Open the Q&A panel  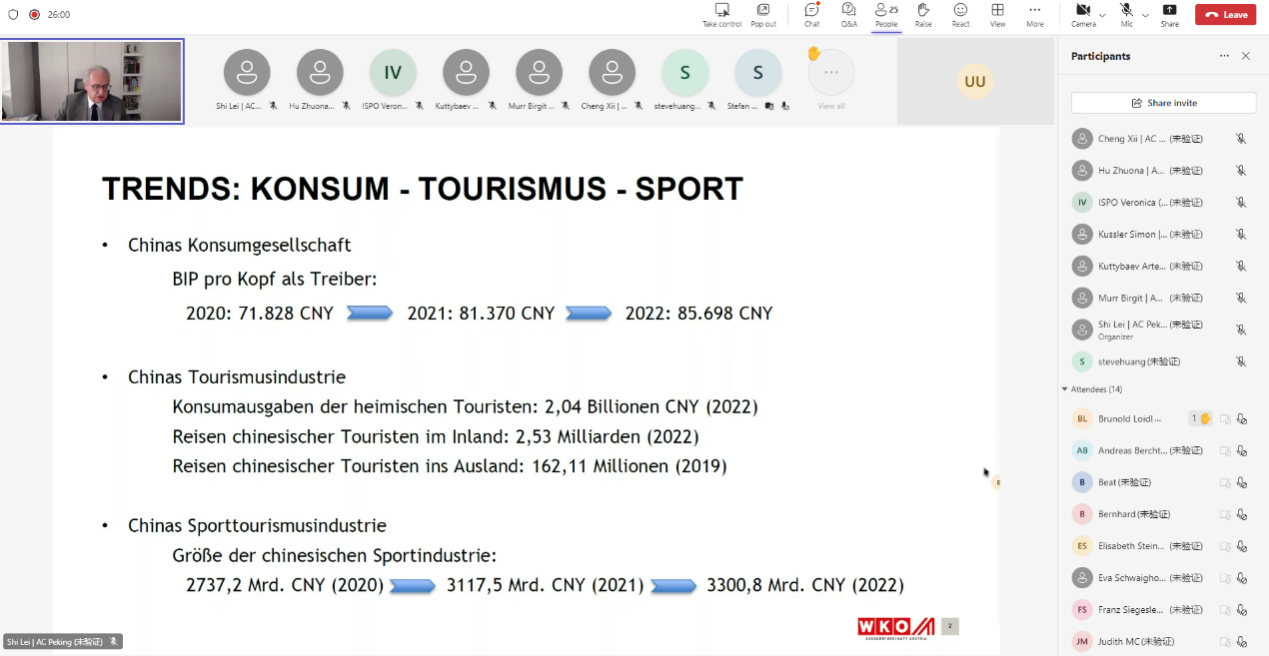pos(848,14)
